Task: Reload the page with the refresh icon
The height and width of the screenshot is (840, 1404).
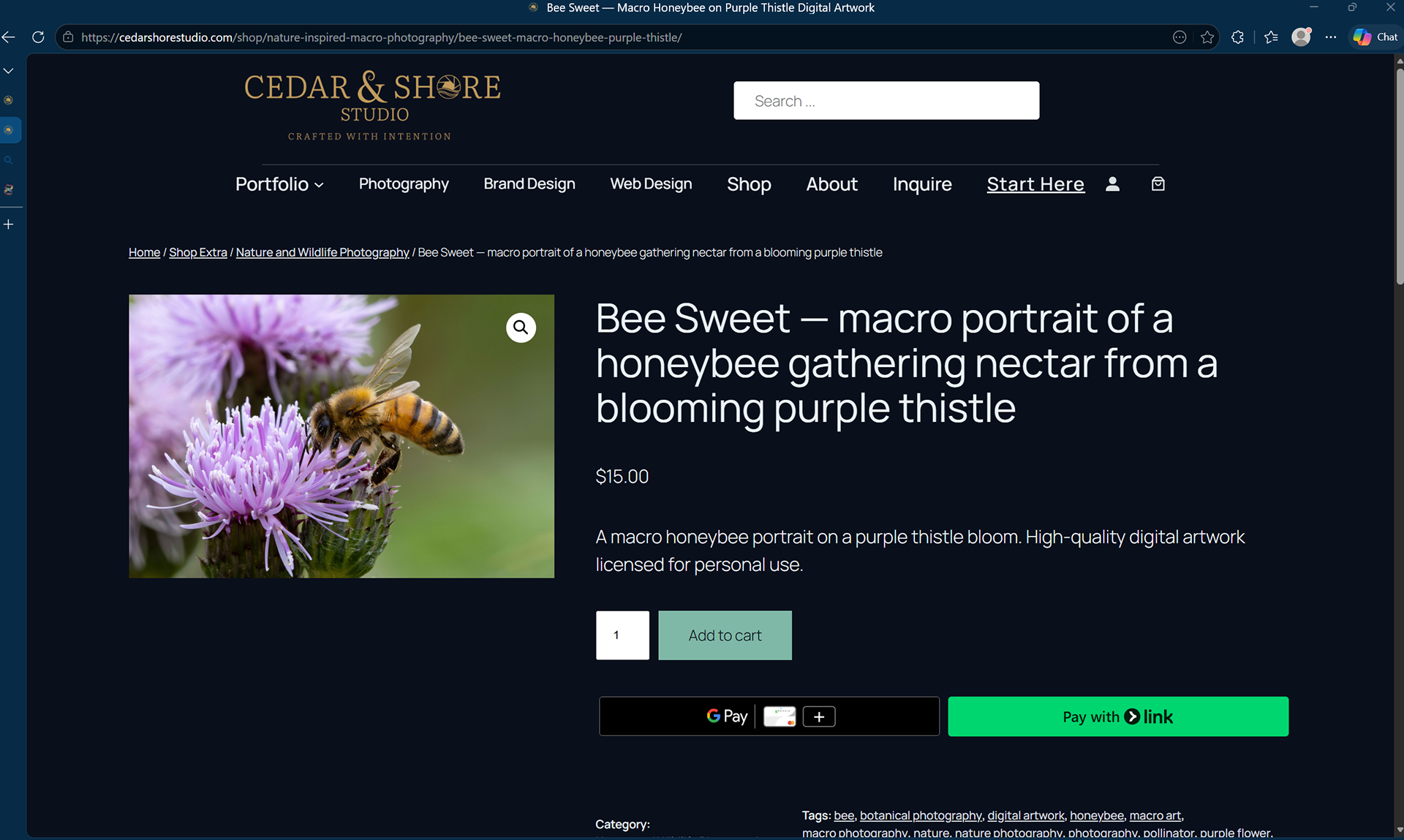Action: (x=38, y=37)
